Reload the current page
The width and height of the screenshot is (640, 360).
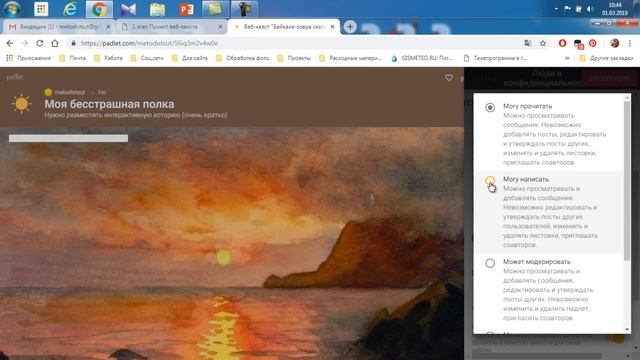[x=40, y=43]
